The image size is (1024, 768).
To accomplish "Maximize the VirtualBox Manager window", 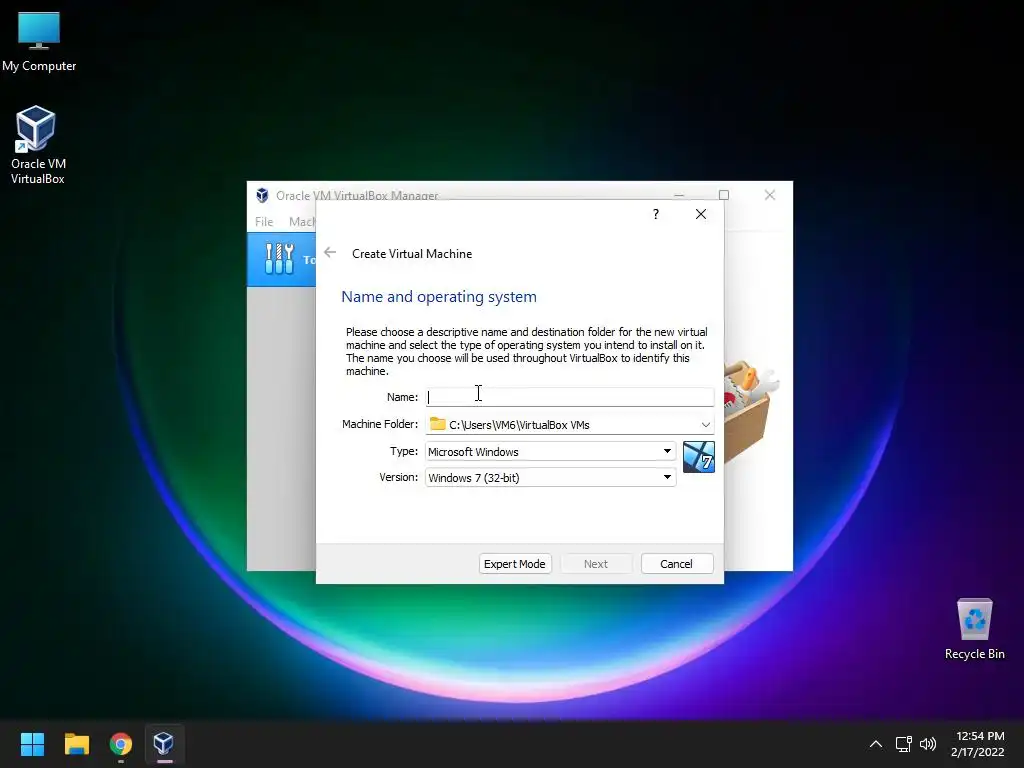I will coord(724,195).
